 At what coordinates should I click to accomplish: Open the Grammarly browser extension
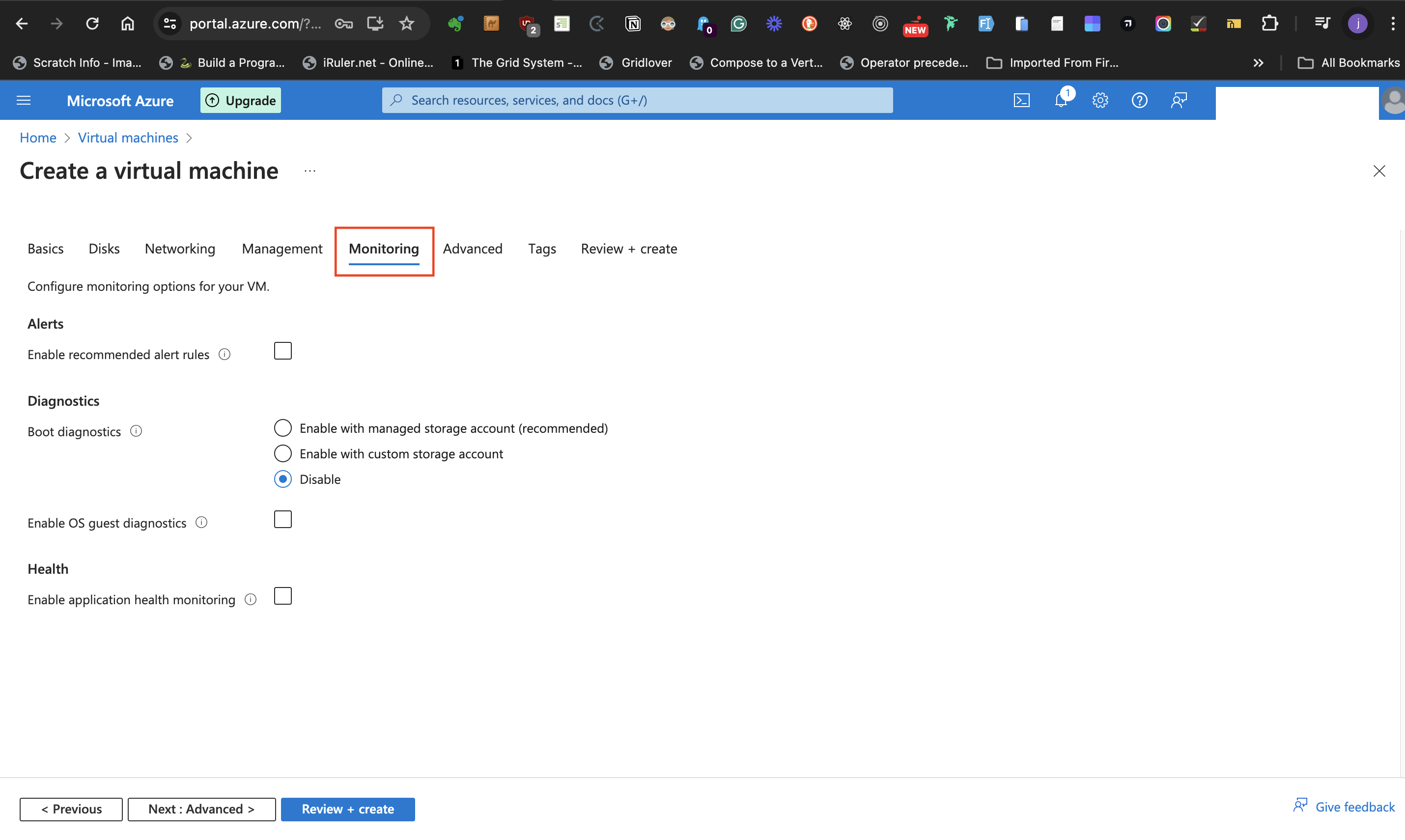coord(739,24)
